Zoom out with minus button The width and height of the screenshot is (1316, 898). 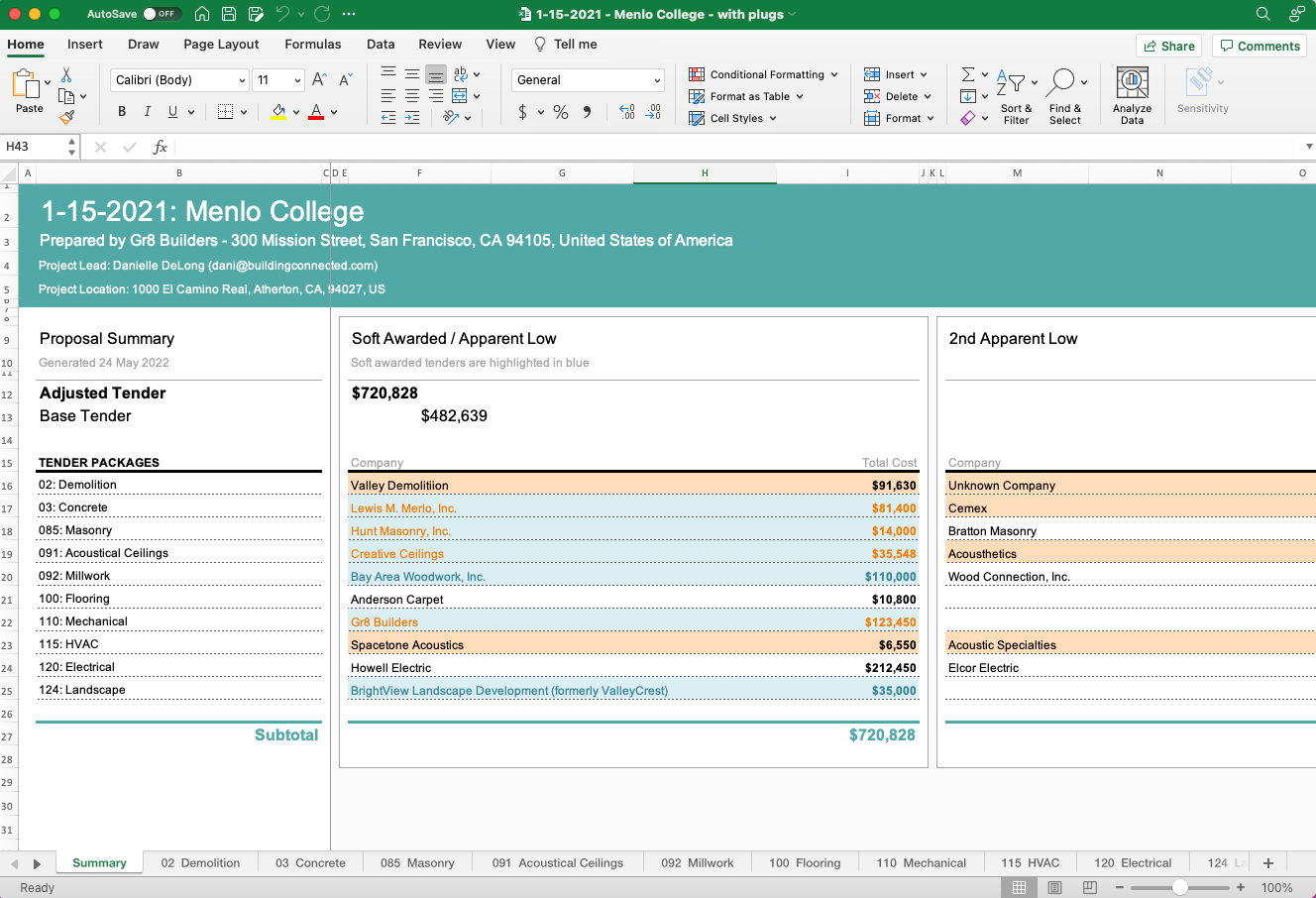pos(1120,887)
